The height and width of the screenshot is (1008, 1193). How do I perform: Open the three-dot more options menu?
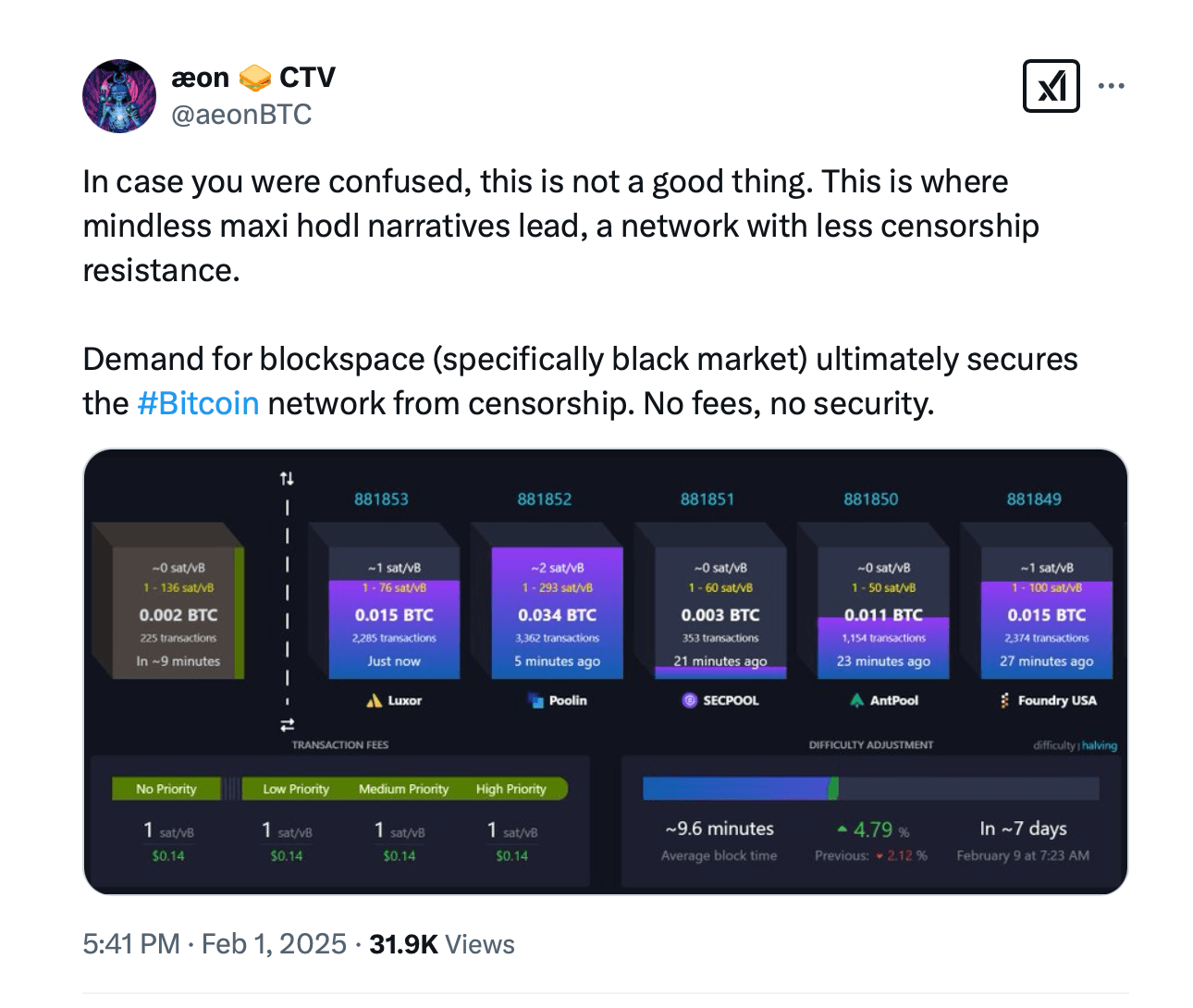1111,86
